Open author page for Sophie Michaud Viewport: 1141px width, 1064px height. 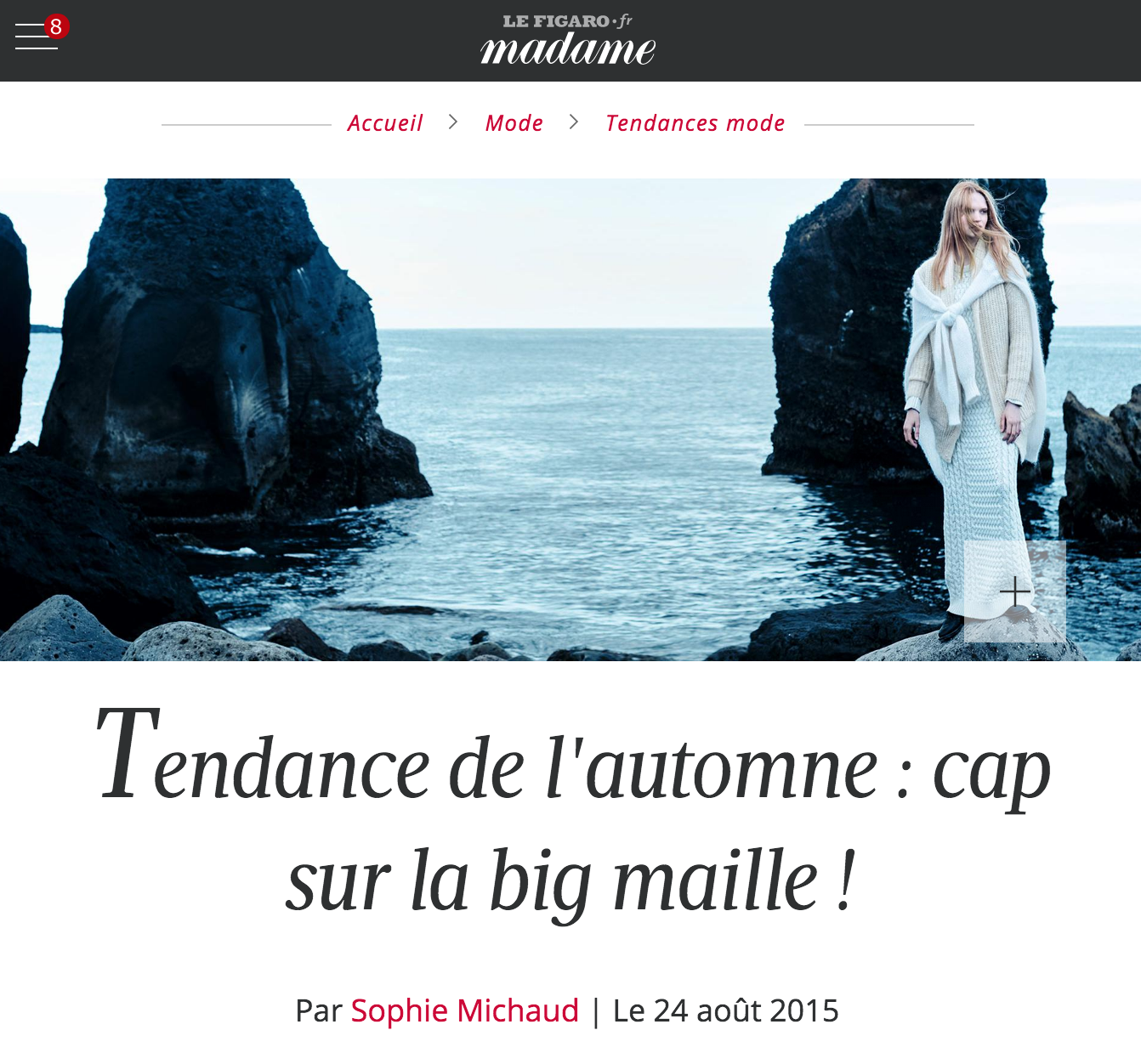pyautogui.click(x=464, y=1010)
